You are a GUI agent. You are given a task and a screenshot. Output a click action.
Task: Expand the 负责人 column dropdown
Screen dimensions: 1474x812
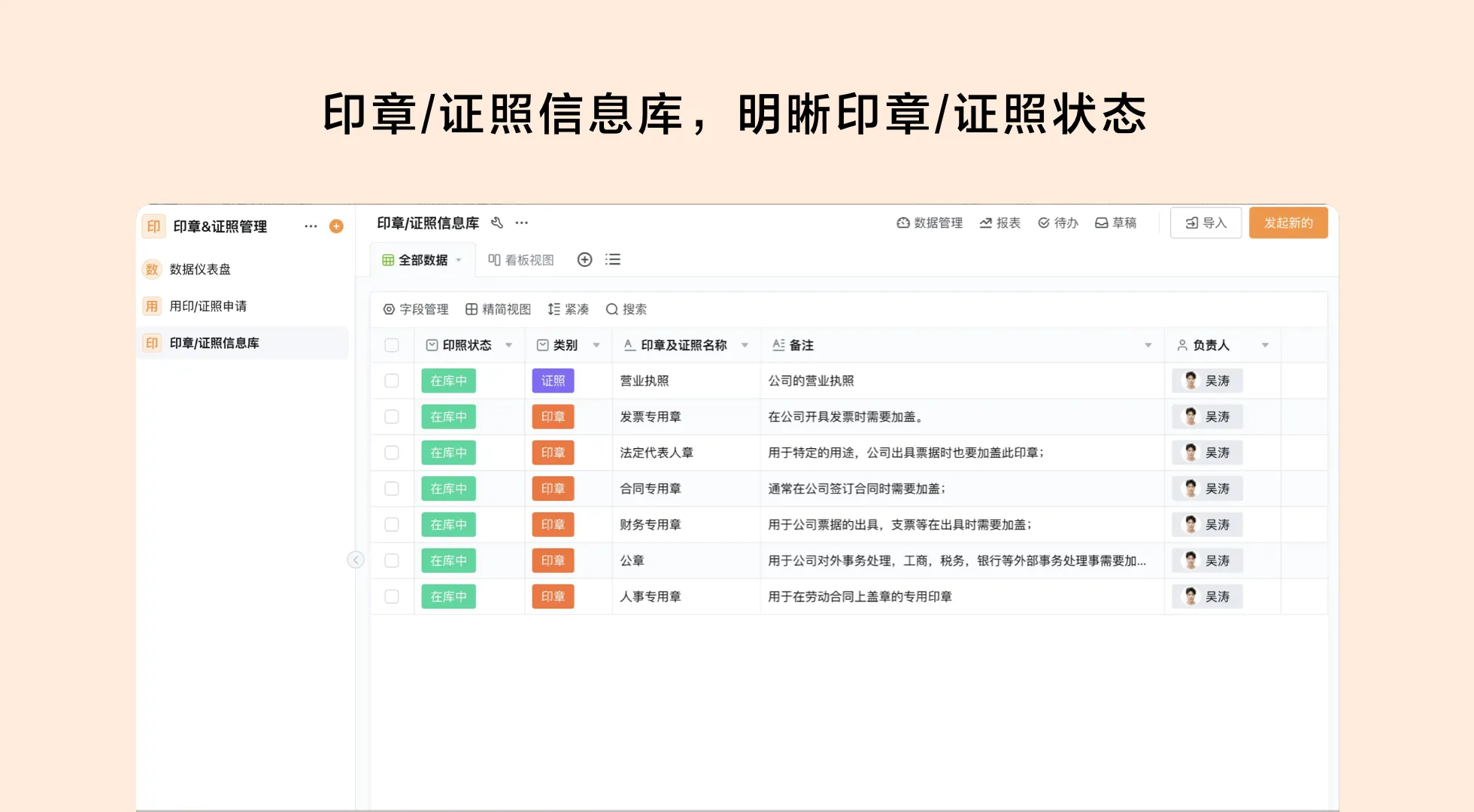pyautogui.click(x=1264, y=345)
